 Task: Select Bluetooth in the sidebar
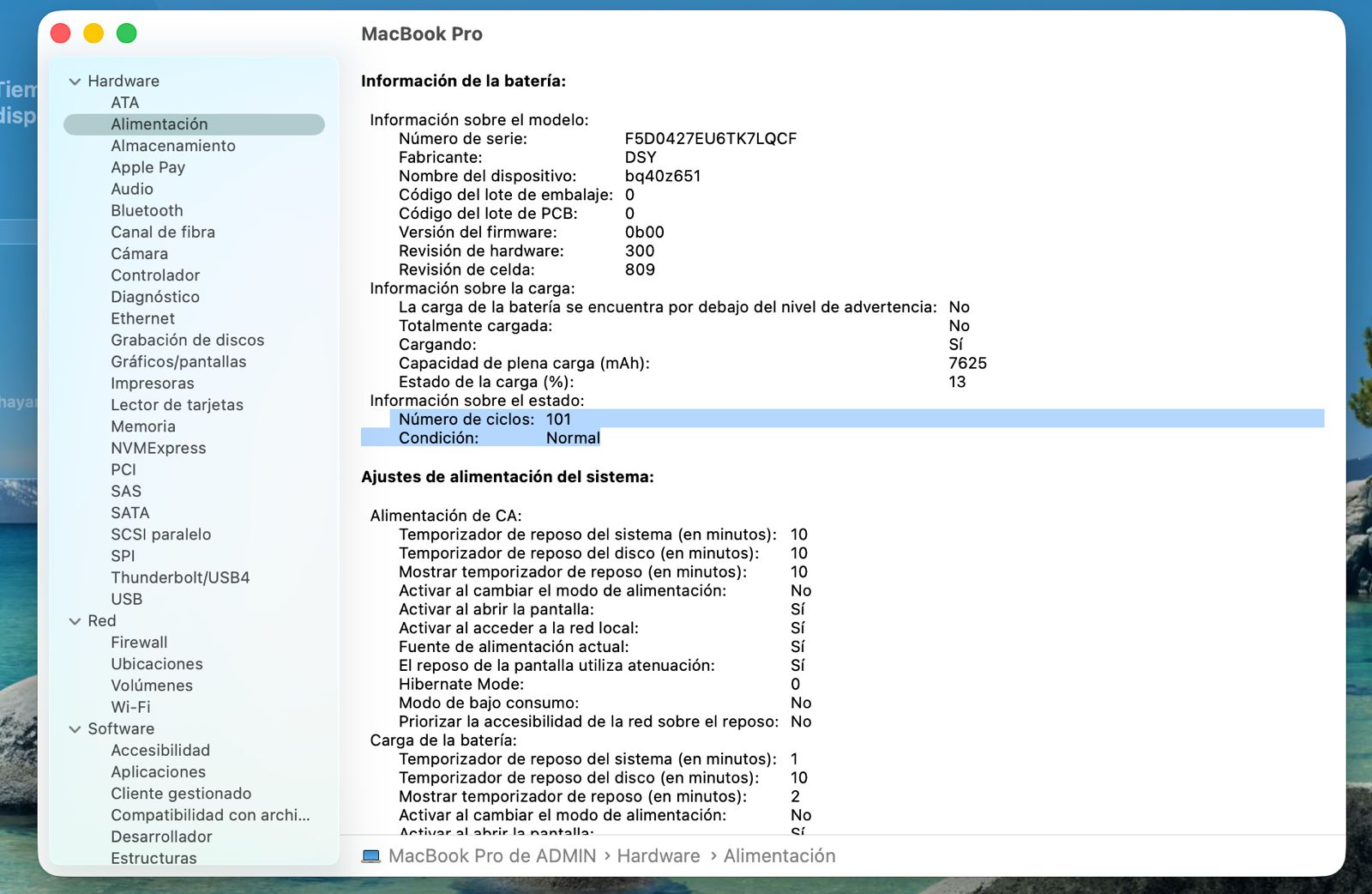click(x=147, y=210)
